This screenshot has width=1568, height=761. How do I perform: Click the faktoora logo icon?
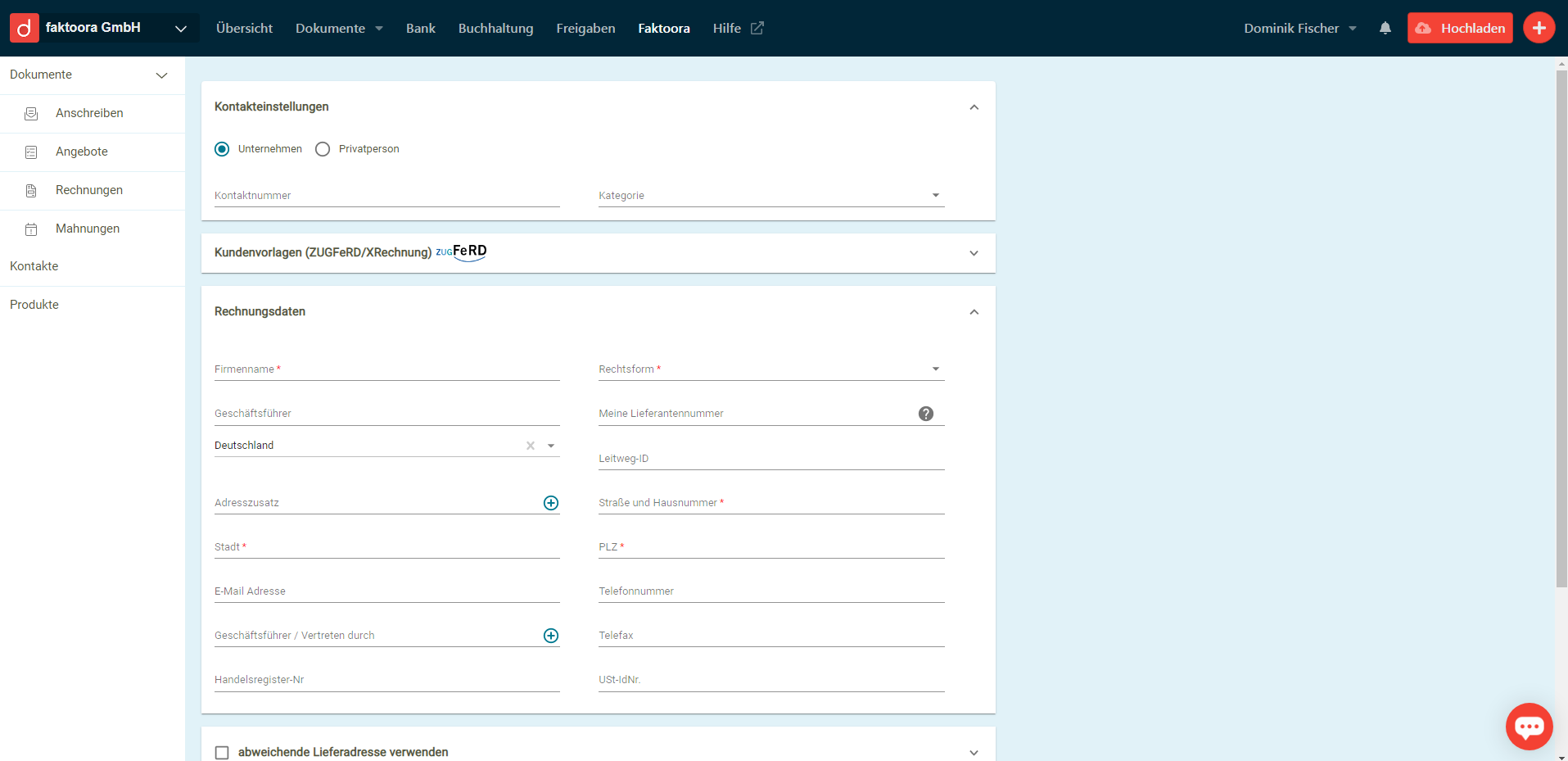25,28
